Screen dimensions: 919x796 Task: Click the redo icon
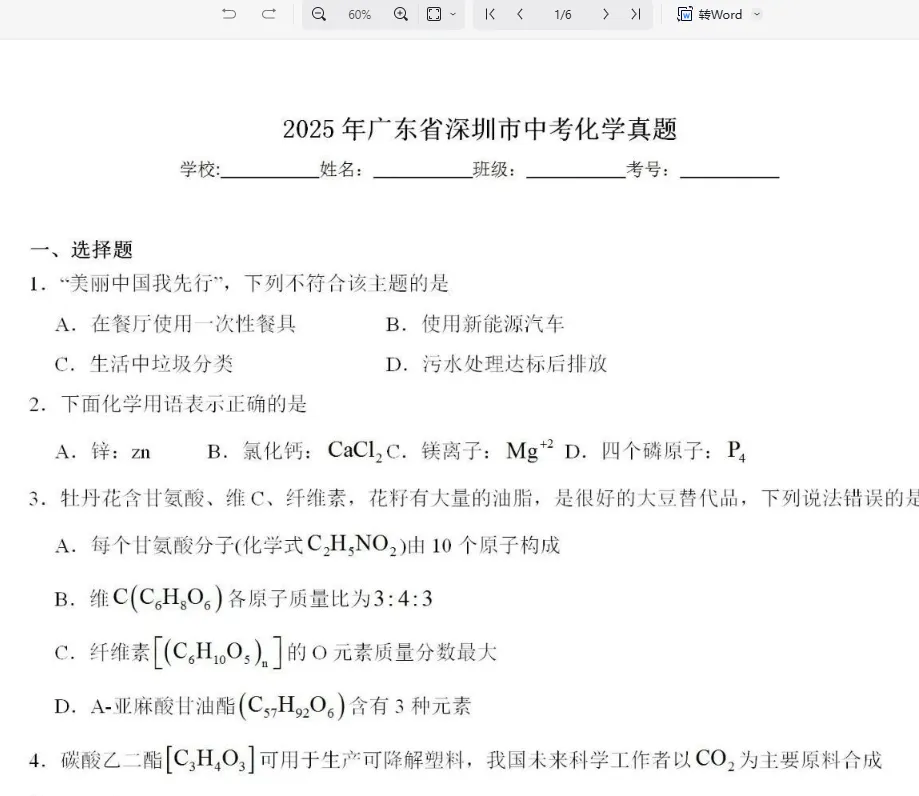[266, 15]
